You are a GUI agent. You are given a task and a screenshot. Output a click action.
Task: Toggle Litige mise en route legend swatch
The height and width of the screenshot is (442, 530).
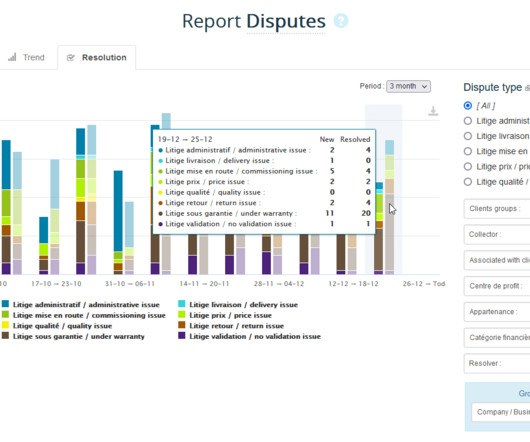[5, 315]
